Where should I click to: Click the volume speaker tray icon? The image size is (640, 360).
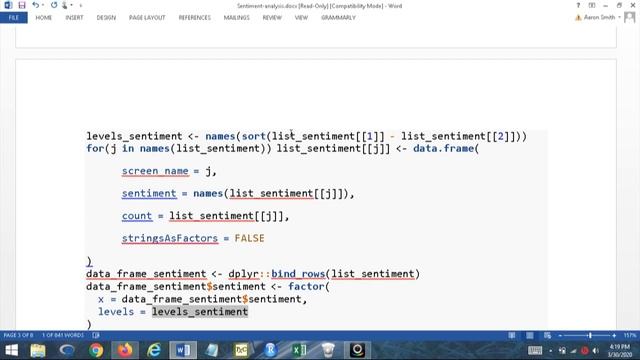click(596, 351)
